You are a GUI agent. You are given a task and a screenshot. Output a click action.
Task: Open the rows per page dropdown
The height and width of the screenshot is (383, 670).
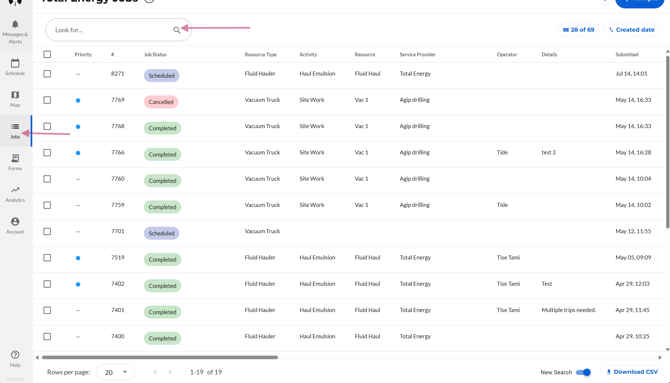point(116,372)
